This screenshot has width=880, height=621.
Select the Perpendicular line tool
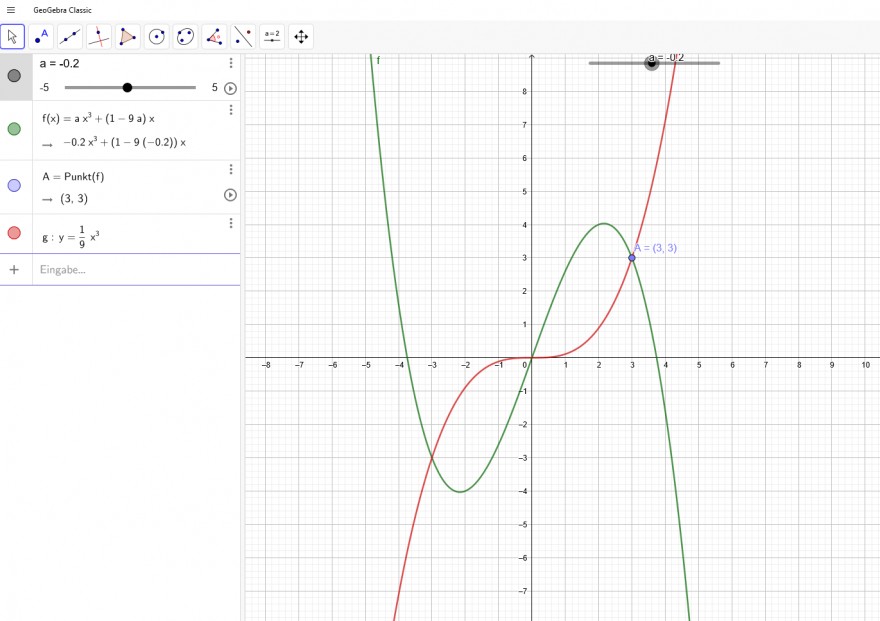point(99,37)
